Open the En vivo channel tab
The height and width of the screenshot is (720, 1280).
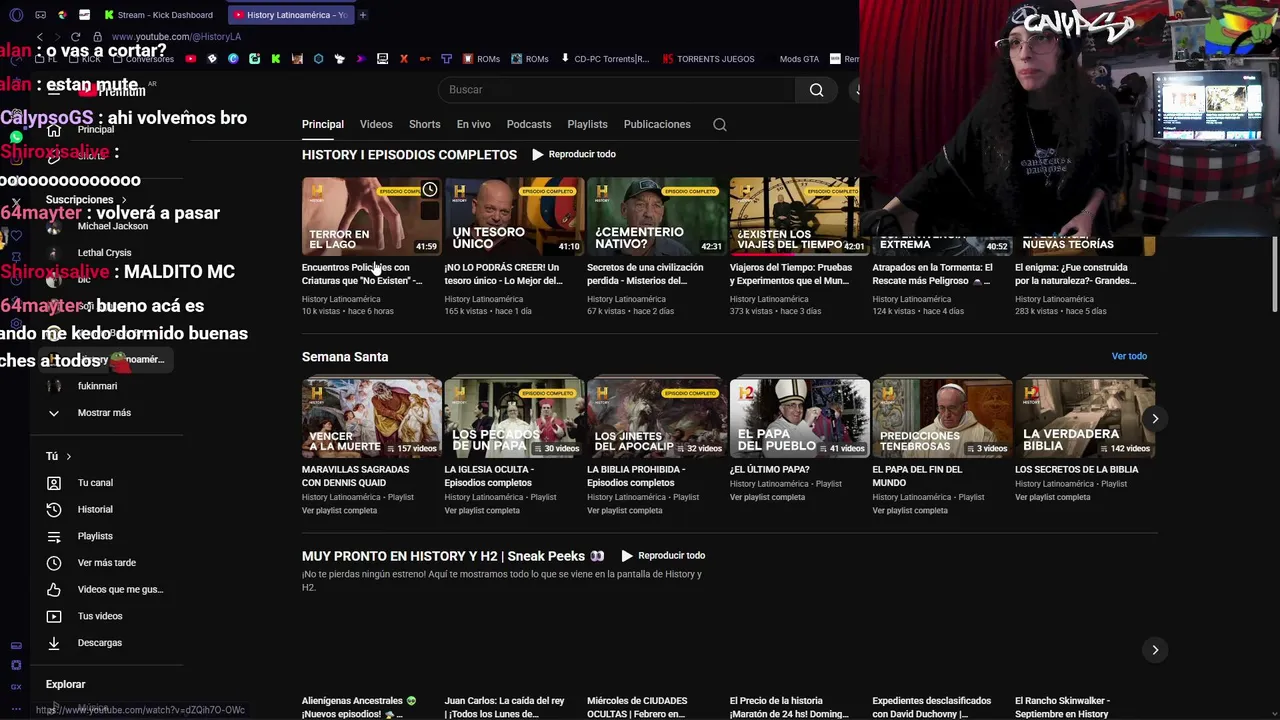[473, 125]
